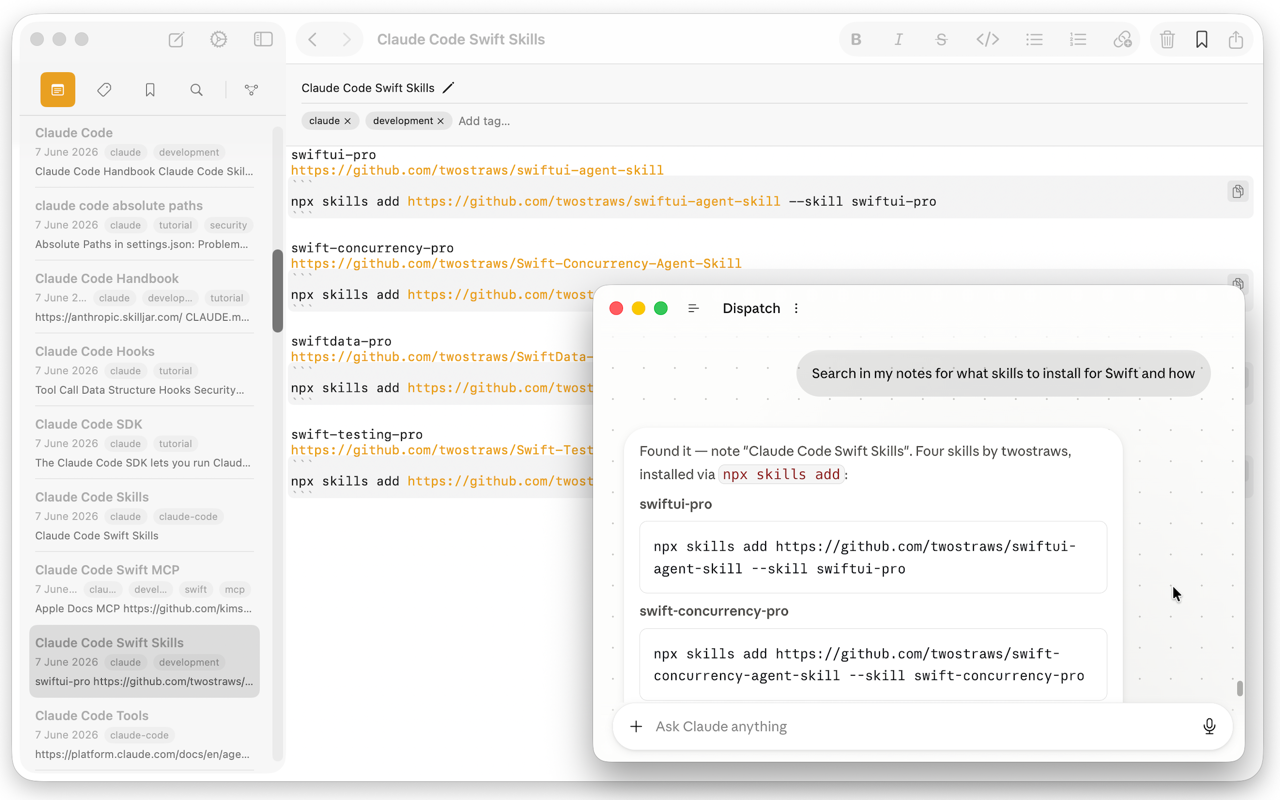Remove the 'development' tag
The height and width of the screenshot is (800, 1280).
[x=440, y=121]
